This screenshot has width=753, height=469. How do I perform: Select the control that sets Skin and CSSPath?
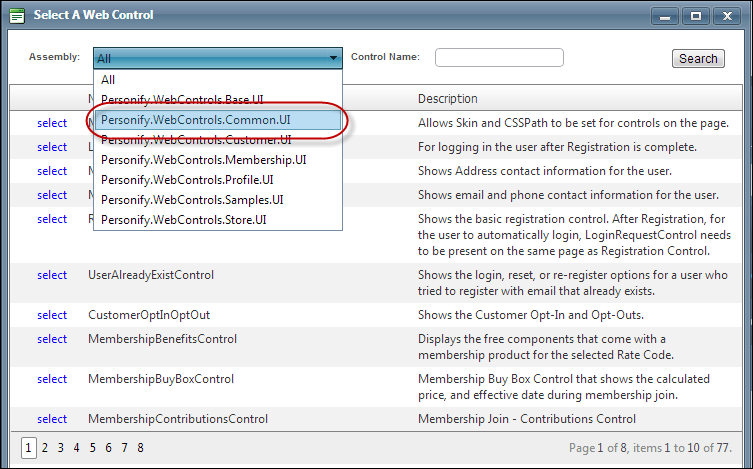pyautogui.click(x=52, y=123)
